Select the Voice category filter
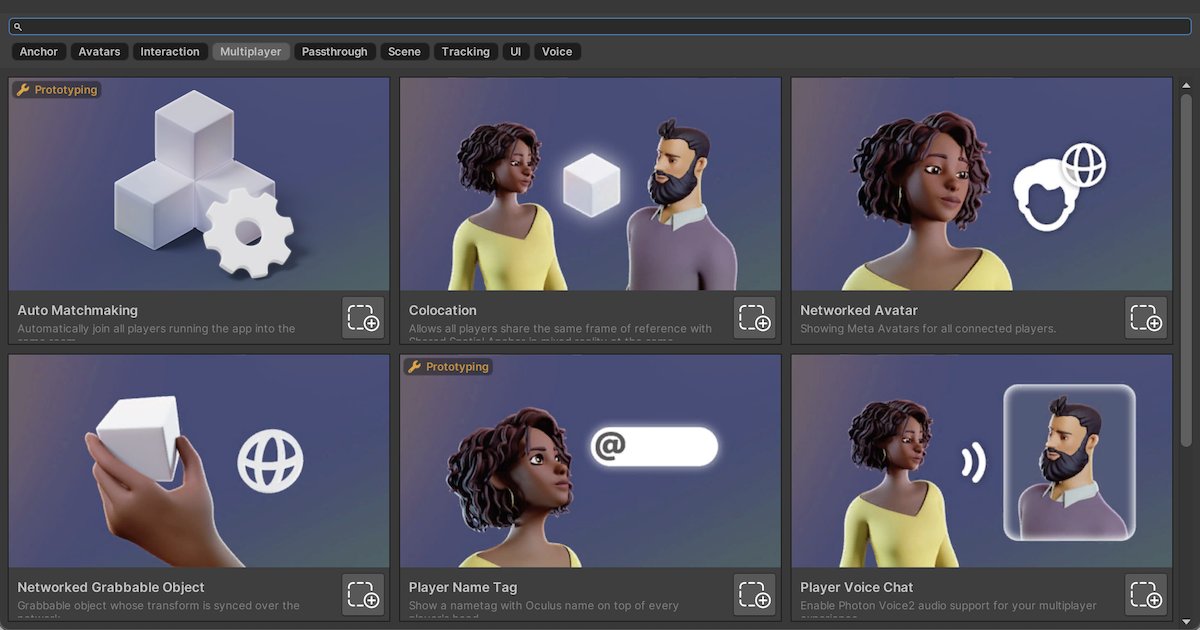The width and height of the screenshot is (1200, 630). 557,51
